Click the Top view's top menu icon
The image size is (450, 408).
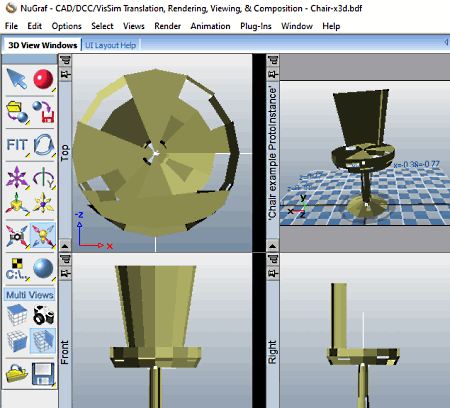pyautogui.click(x=65, y=60)
